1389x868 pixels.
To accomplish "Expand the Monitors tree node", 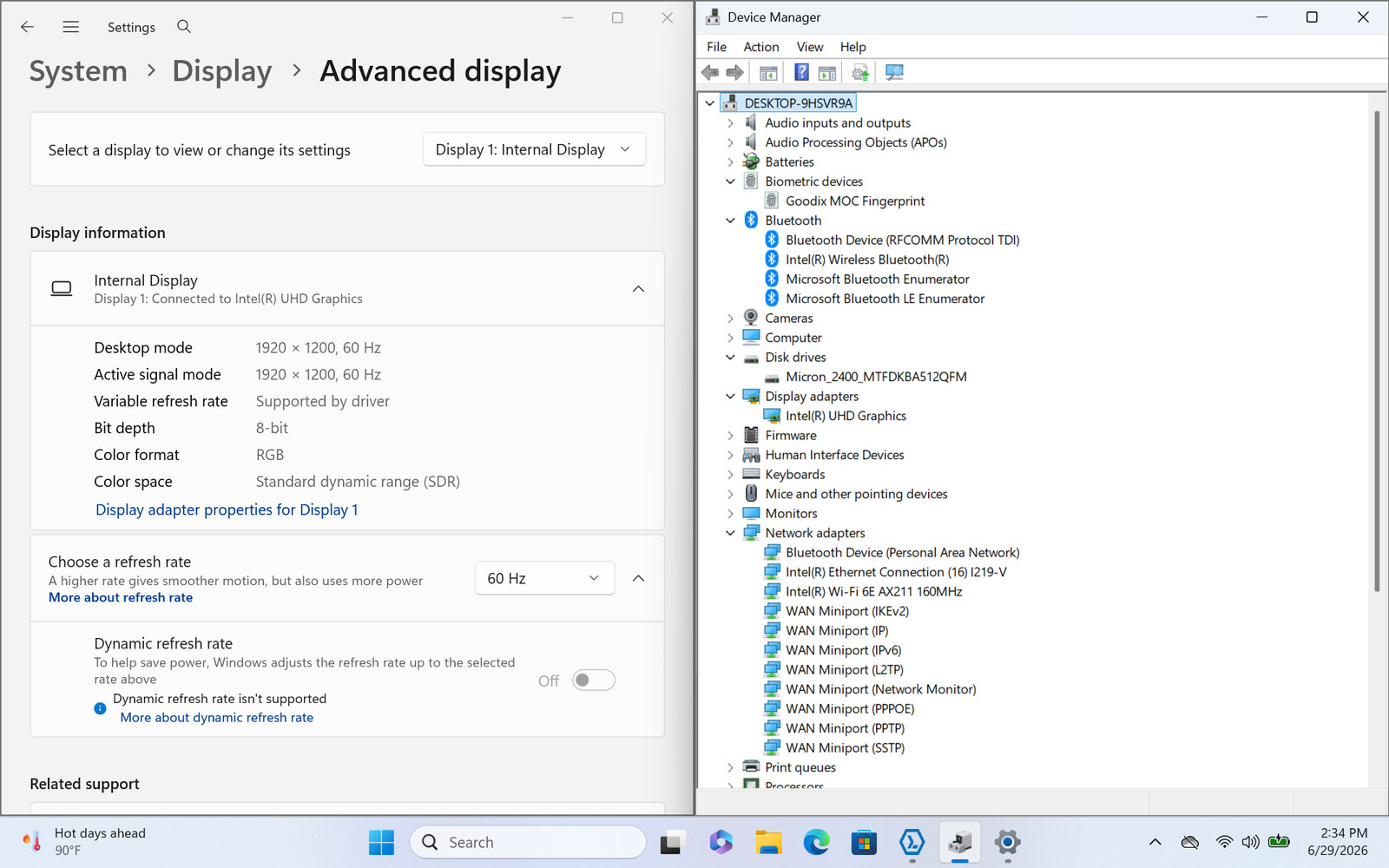I will point(730,514).
